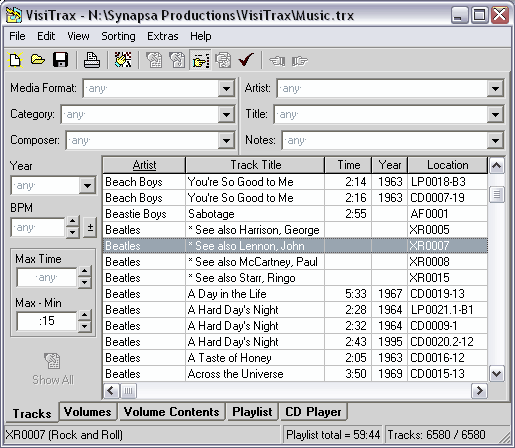
Task: Sort by the Time column header
Action: 348,165
